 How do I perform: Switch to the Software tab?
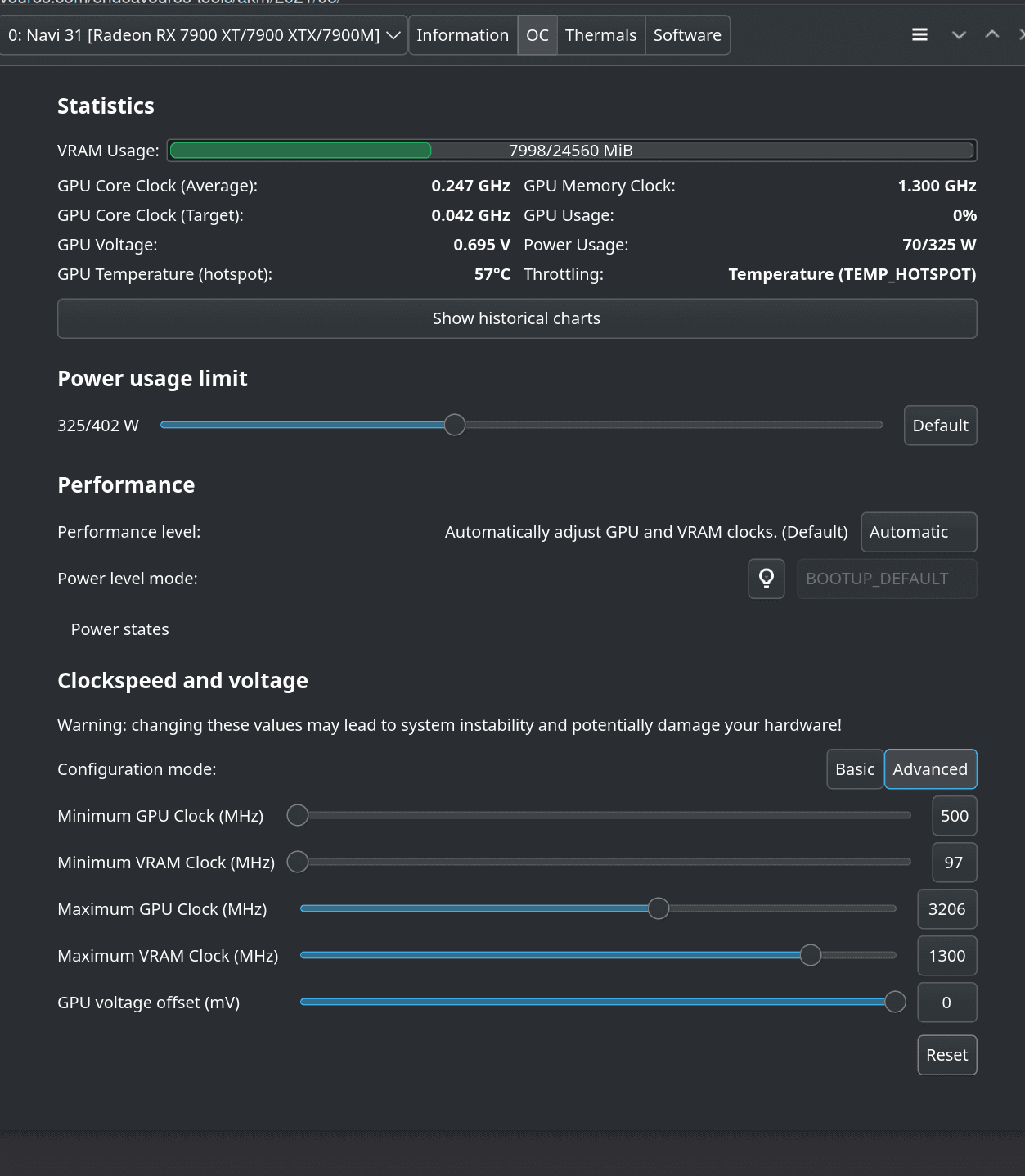(687, 35)
